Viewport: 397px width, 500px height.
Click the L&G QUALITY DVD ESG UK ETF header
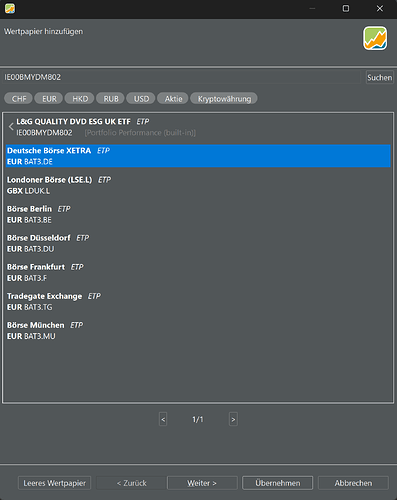[x=73, y=122]
